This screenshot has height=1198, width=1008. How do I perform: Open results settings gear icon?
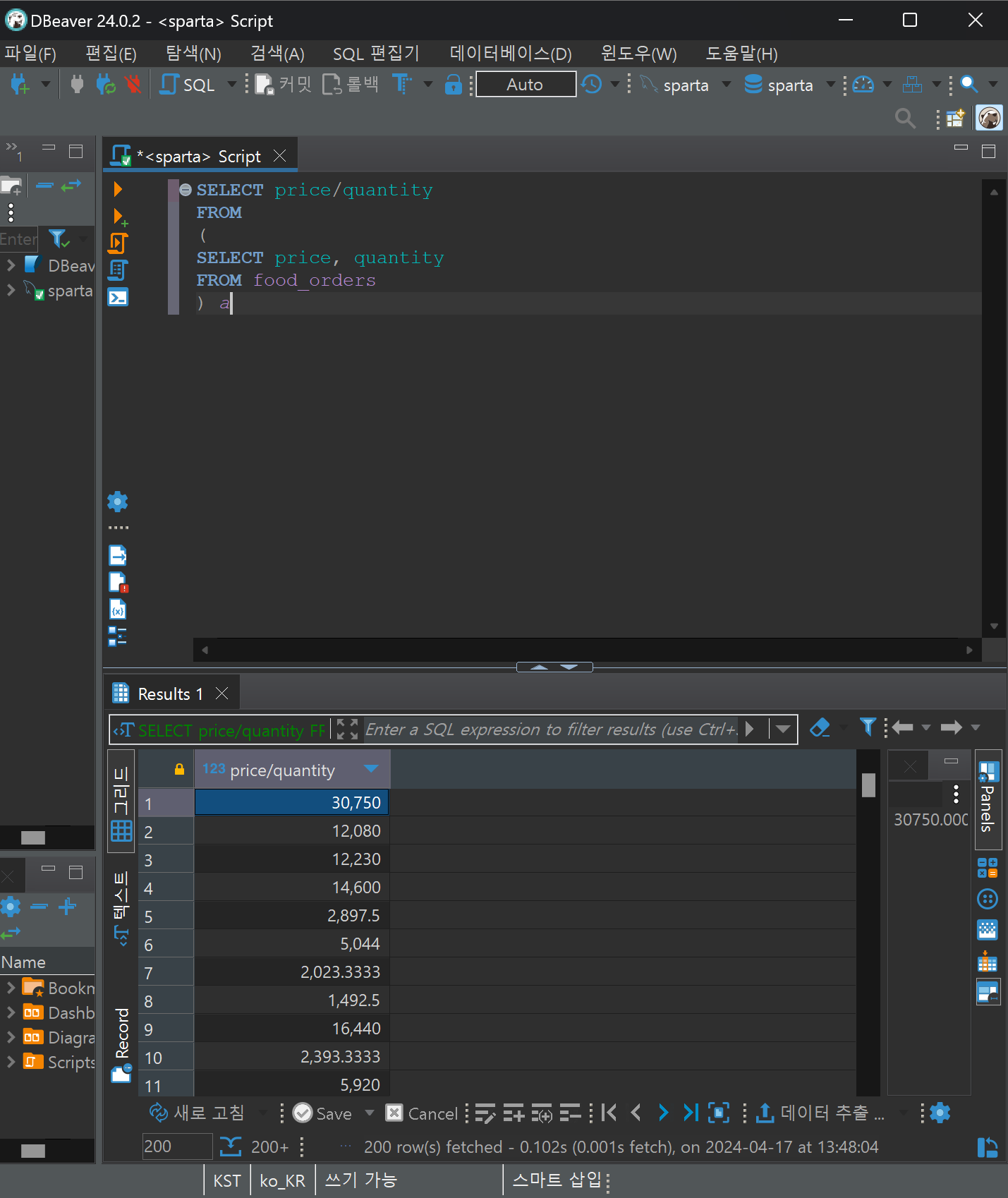click(940, 1113)
